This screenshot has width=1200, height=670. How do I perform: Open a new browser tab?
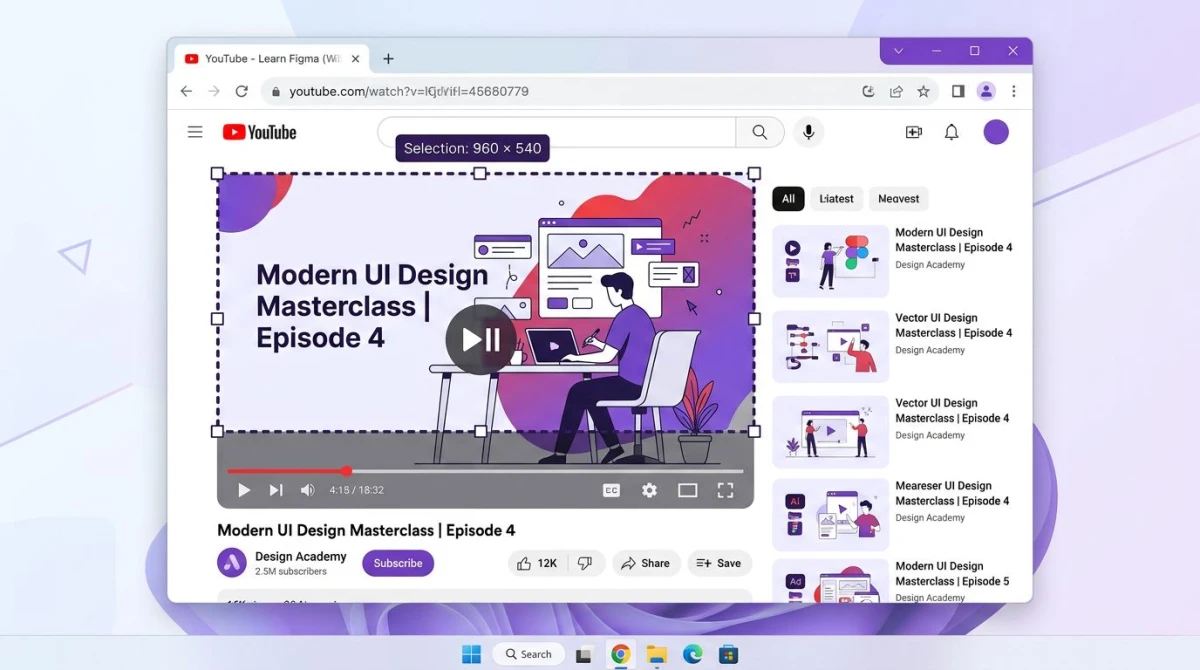click(x=388, y=59)
